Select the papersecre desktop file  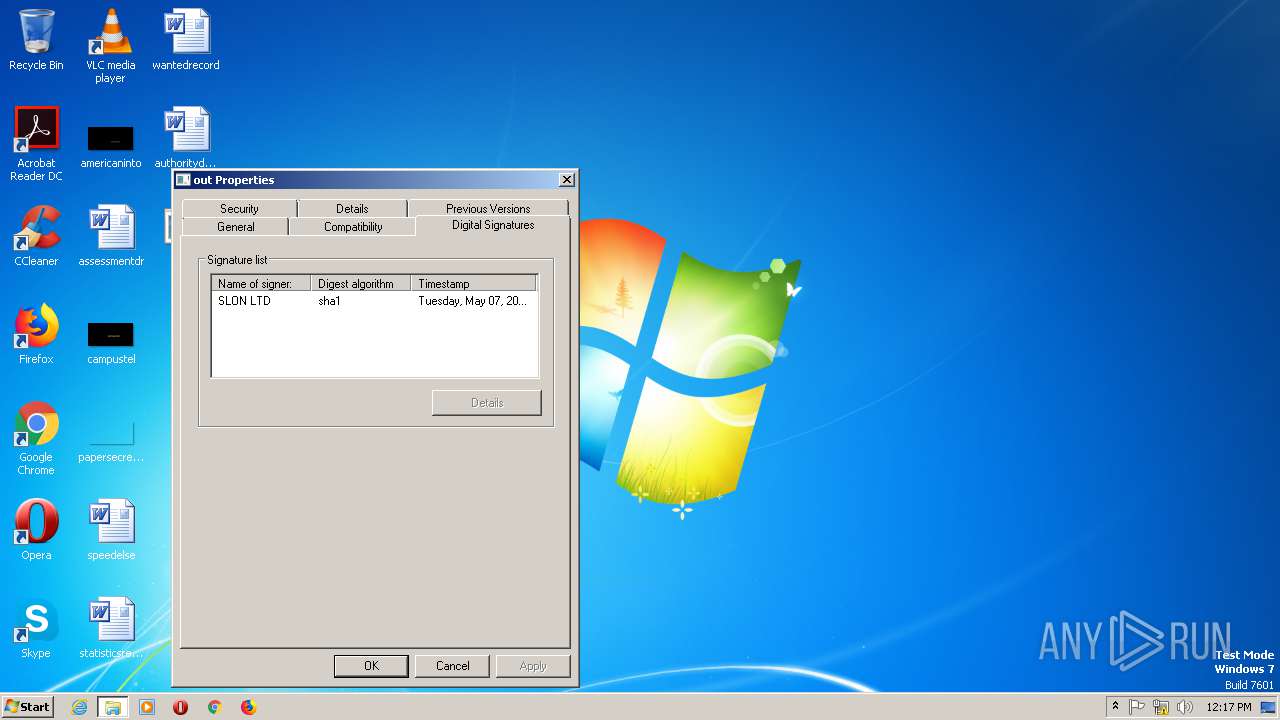[x=110, y=439]
